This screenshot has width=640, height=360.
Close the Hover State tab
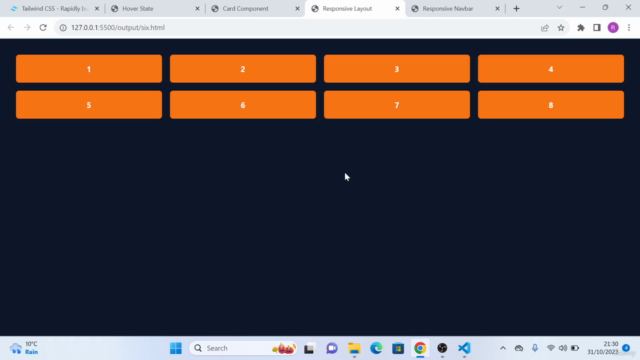pos(197,9)
